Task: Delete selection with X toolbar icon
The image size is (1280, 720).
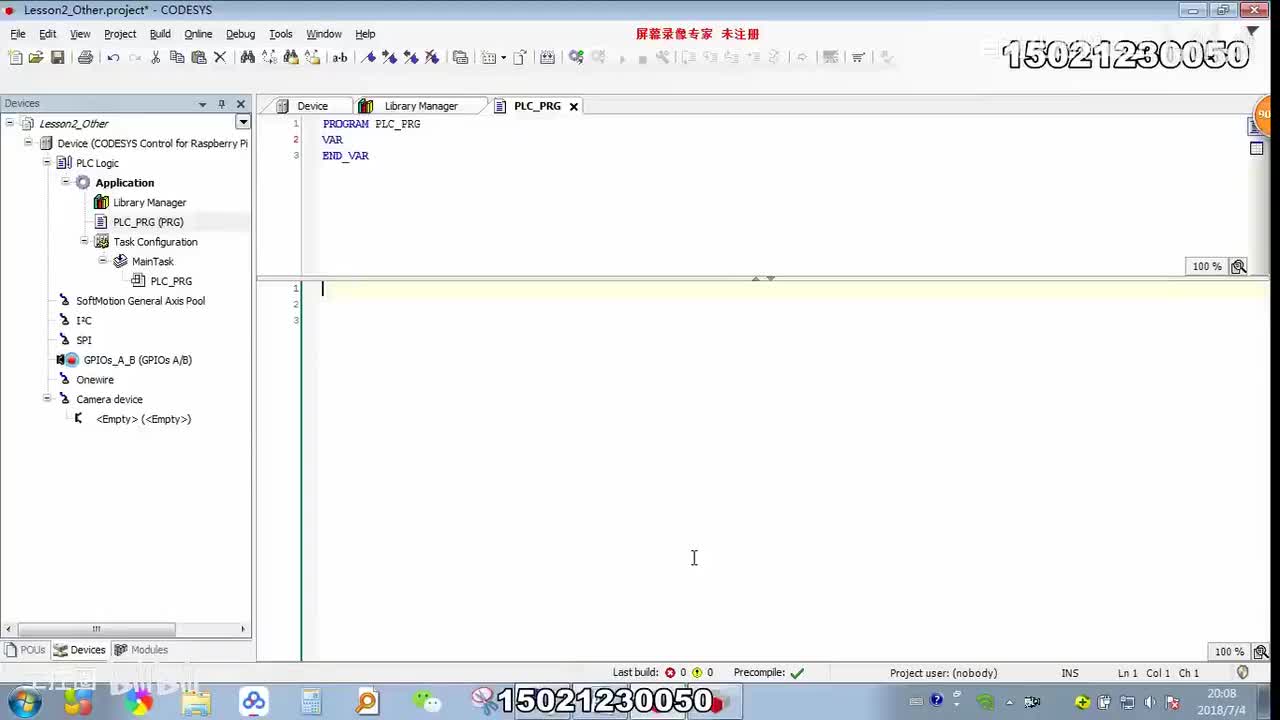Action: [x=220, y=57]
